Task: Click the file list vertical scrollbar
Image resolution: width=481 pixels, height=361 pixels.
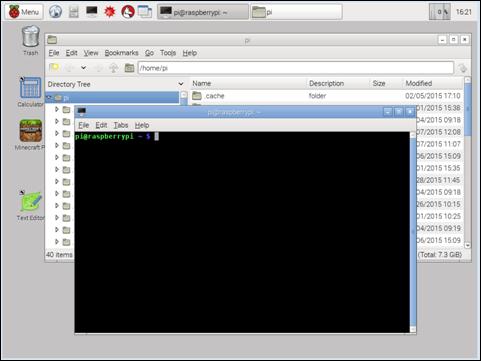Action: click(468, 110)
